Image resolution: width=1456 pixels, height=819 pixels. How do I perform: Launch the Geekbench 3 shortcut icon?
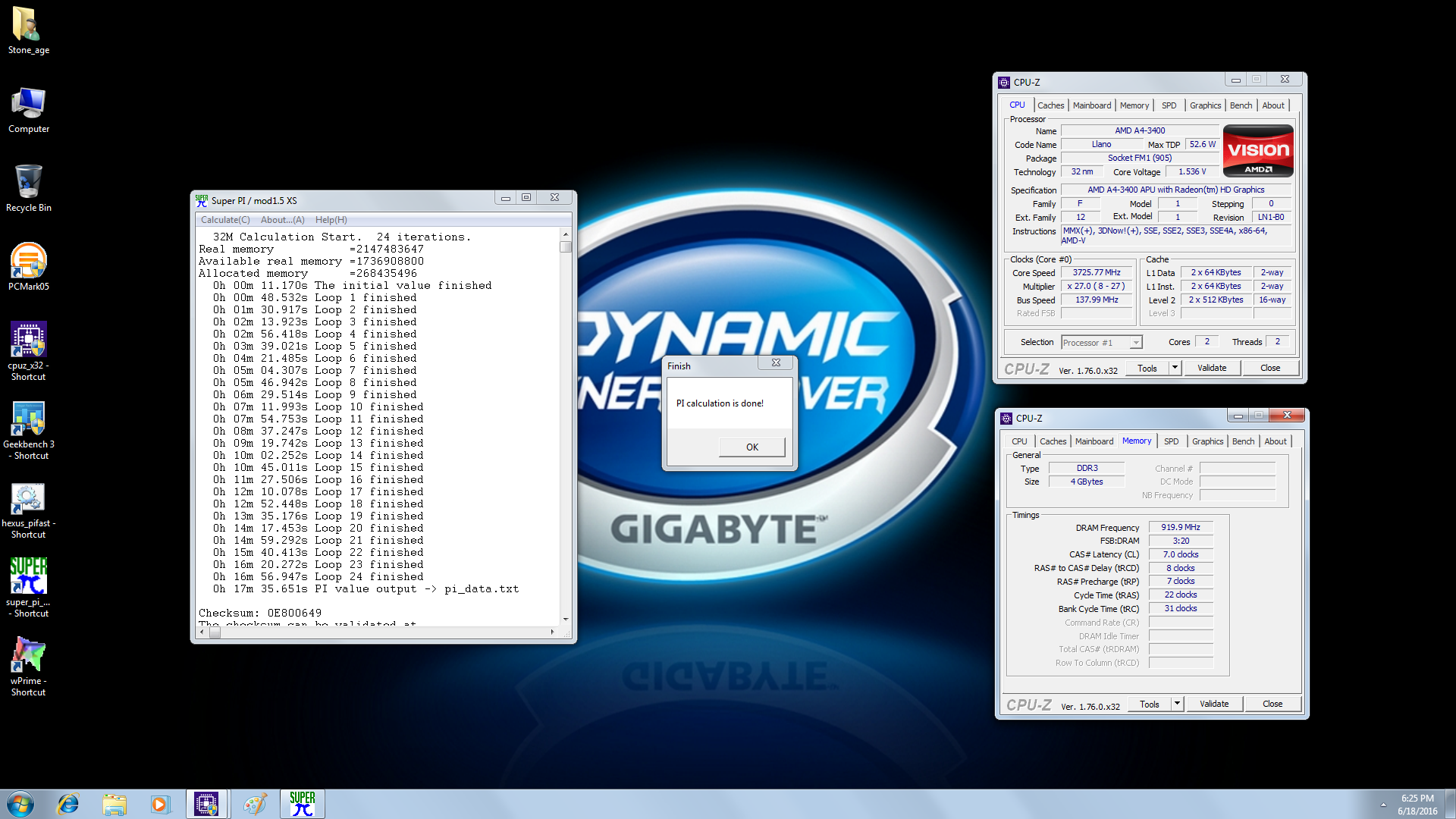click(28, 430)
